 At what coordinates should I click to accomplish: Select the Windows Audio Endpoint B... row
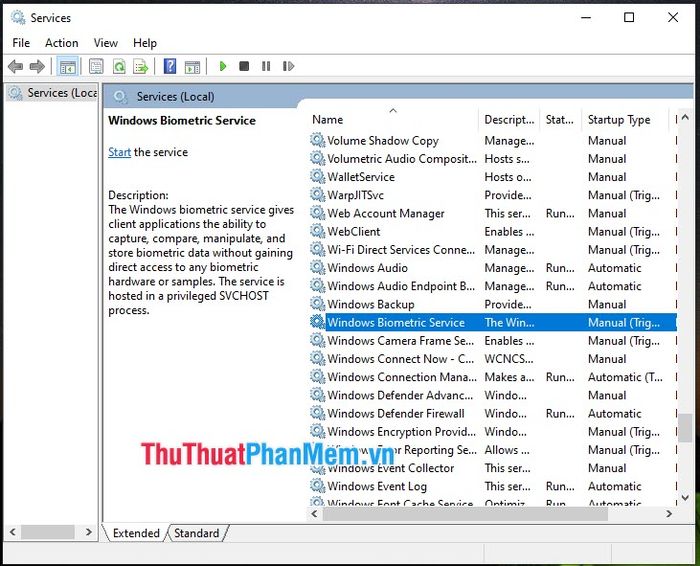click(493, 286)
